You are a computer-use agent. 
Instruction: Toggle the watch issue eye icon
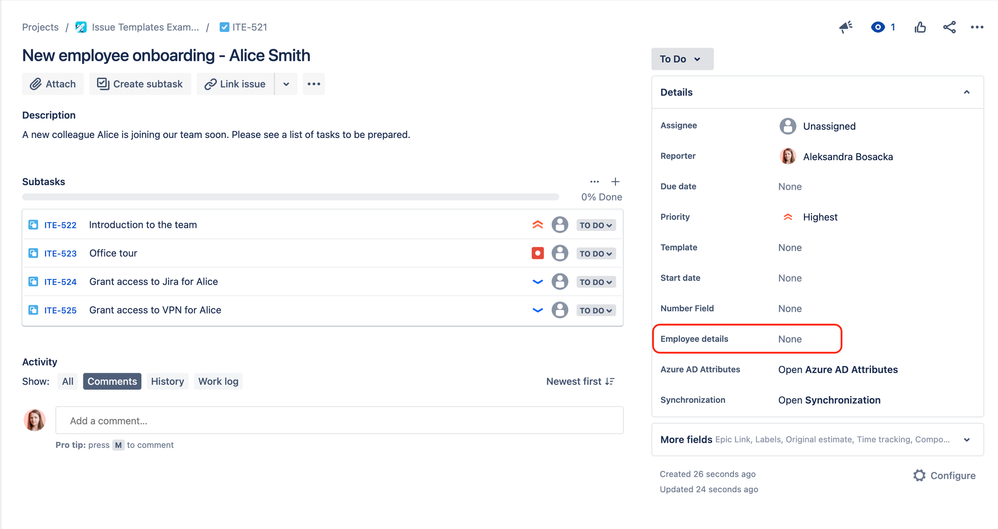pyautogui.click(x=878, y=27)
